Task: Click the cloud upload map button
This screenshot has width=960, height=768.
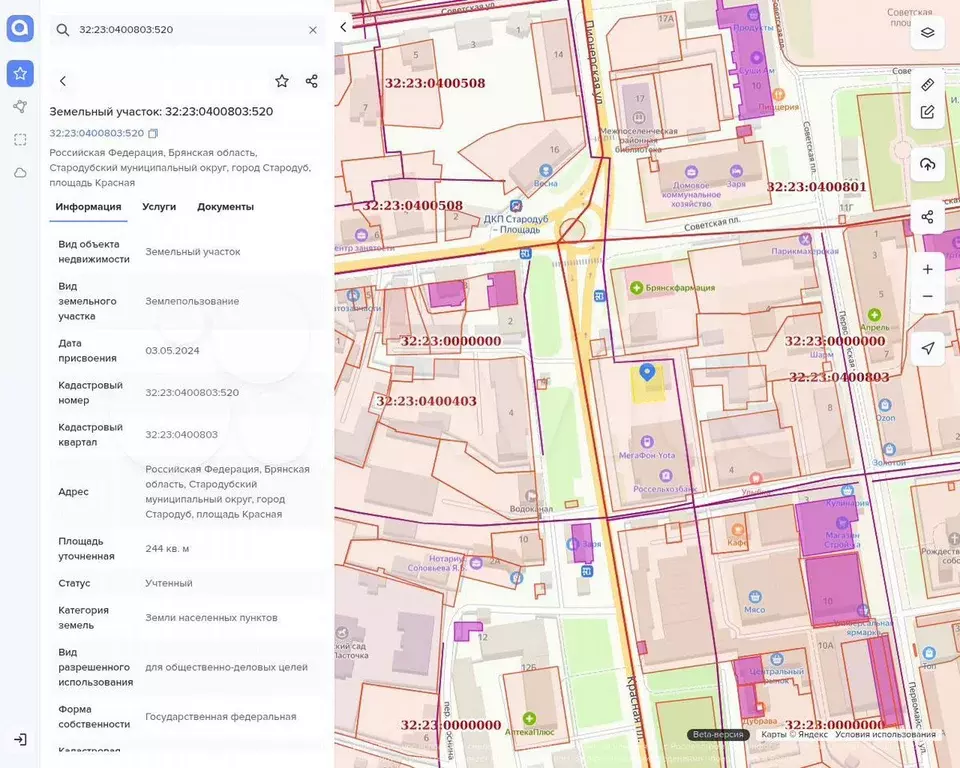Action: point(928,164)
